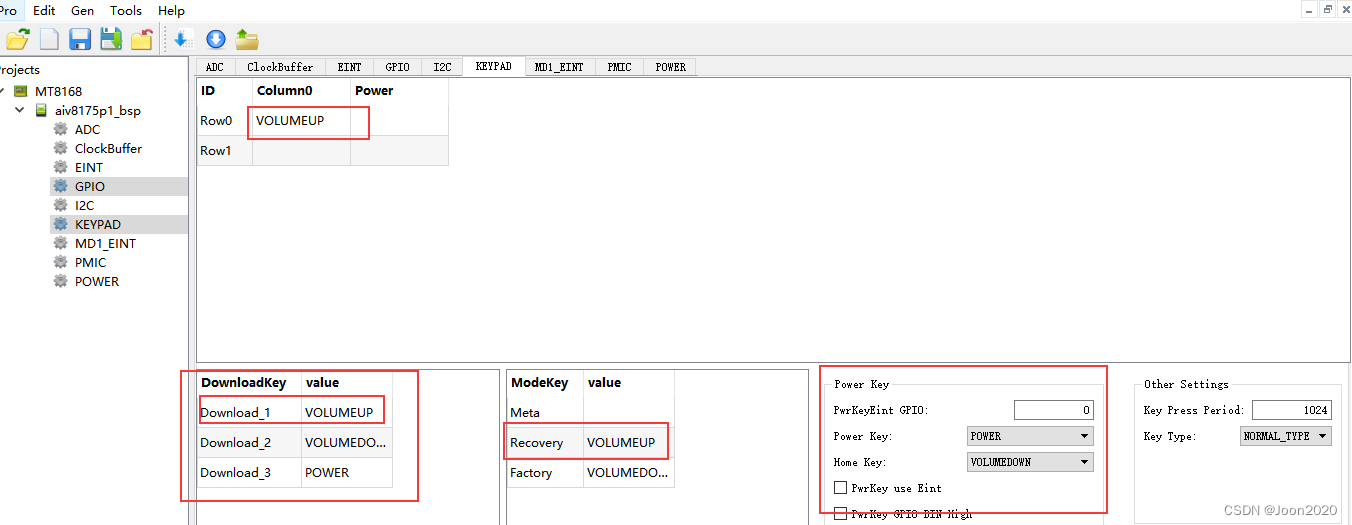Select the Row1 Column0 cell

coord(301,150)
